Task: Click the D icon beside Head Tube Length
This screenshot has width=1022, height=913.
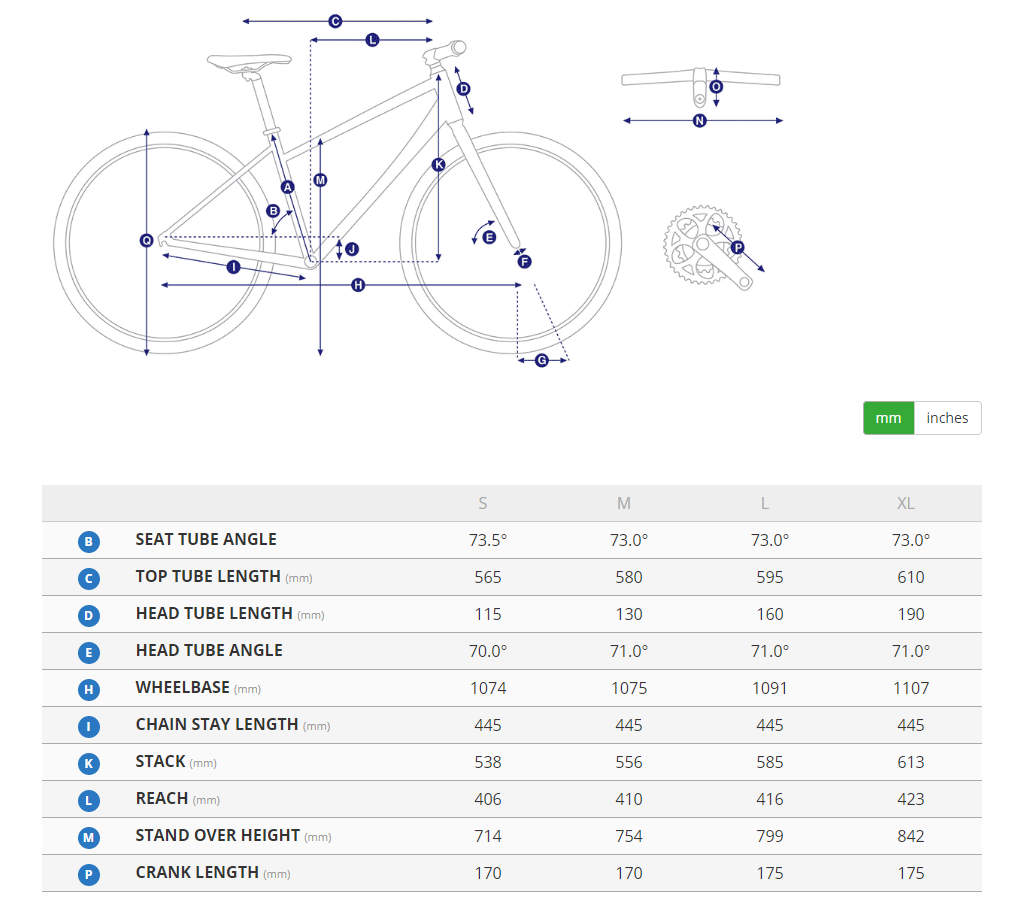Action: [x=89, y=616]
